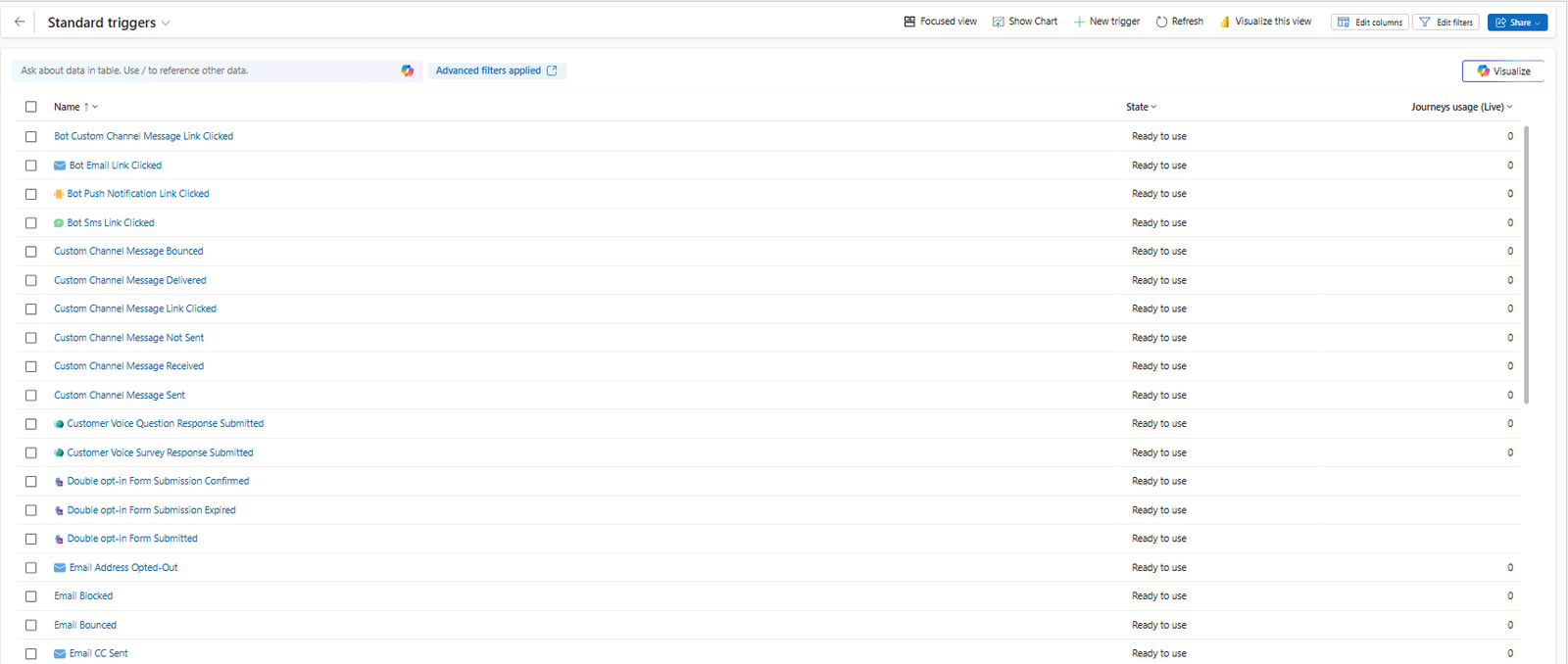Open the Name column header menu
This screenshot has width=1568, height=664.
tap(75, 107)
